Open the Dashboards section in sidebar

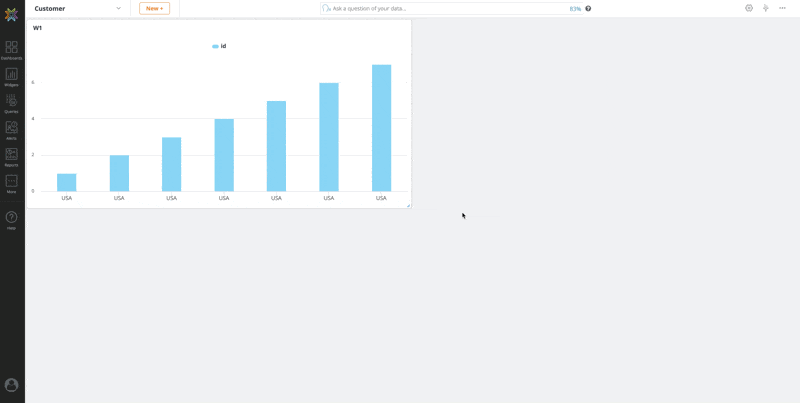pos(11,50)
